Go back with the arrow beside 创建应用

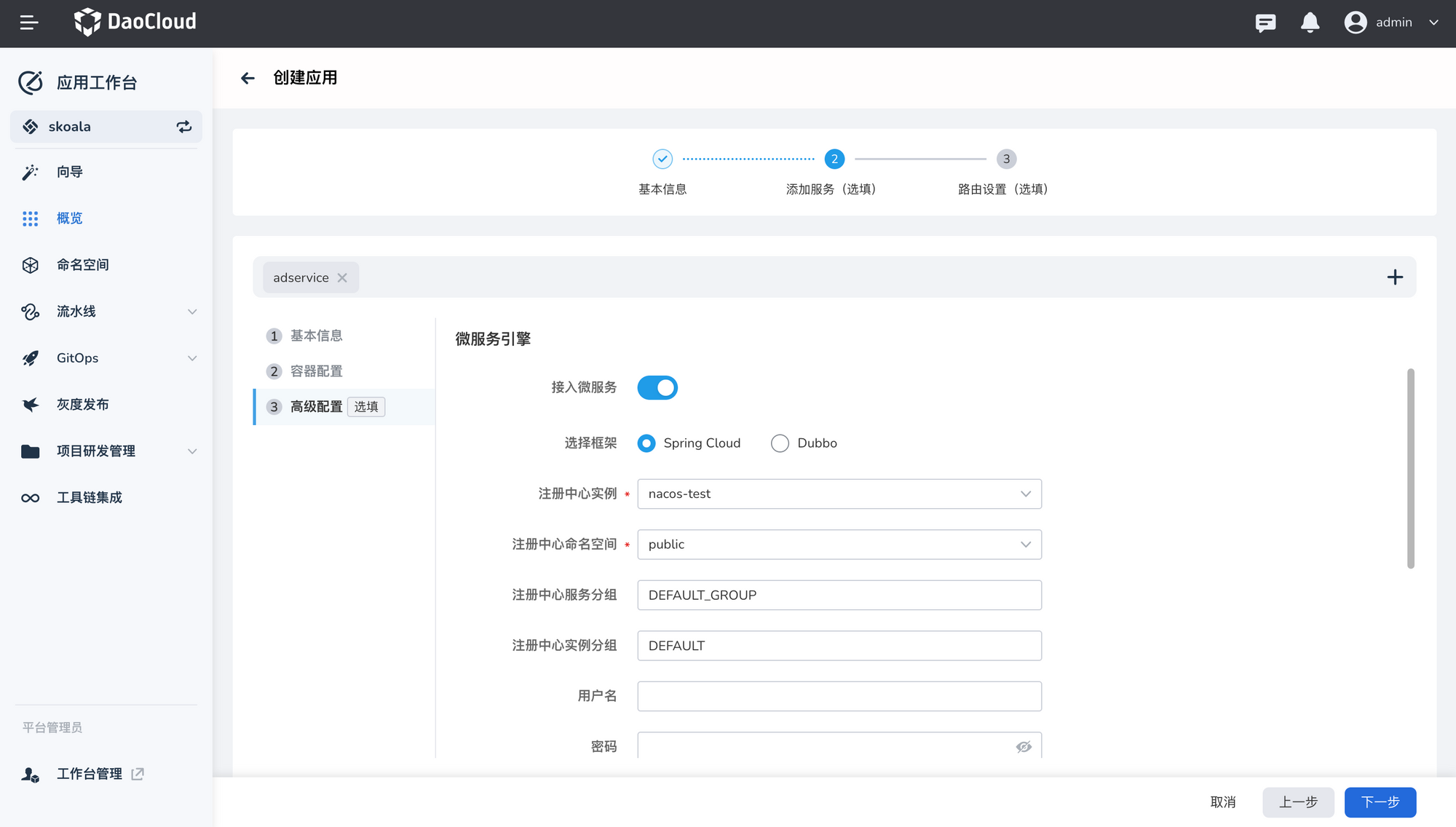tap(248, 78)
